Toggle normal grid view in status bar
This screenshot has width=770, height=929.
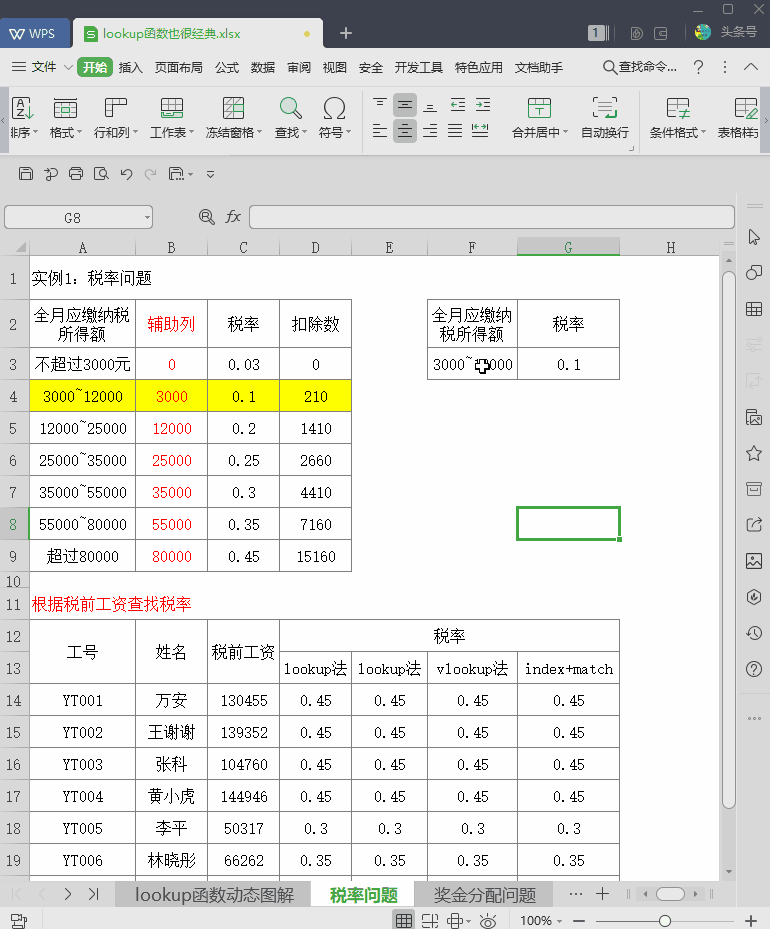(x=403, y=920)
